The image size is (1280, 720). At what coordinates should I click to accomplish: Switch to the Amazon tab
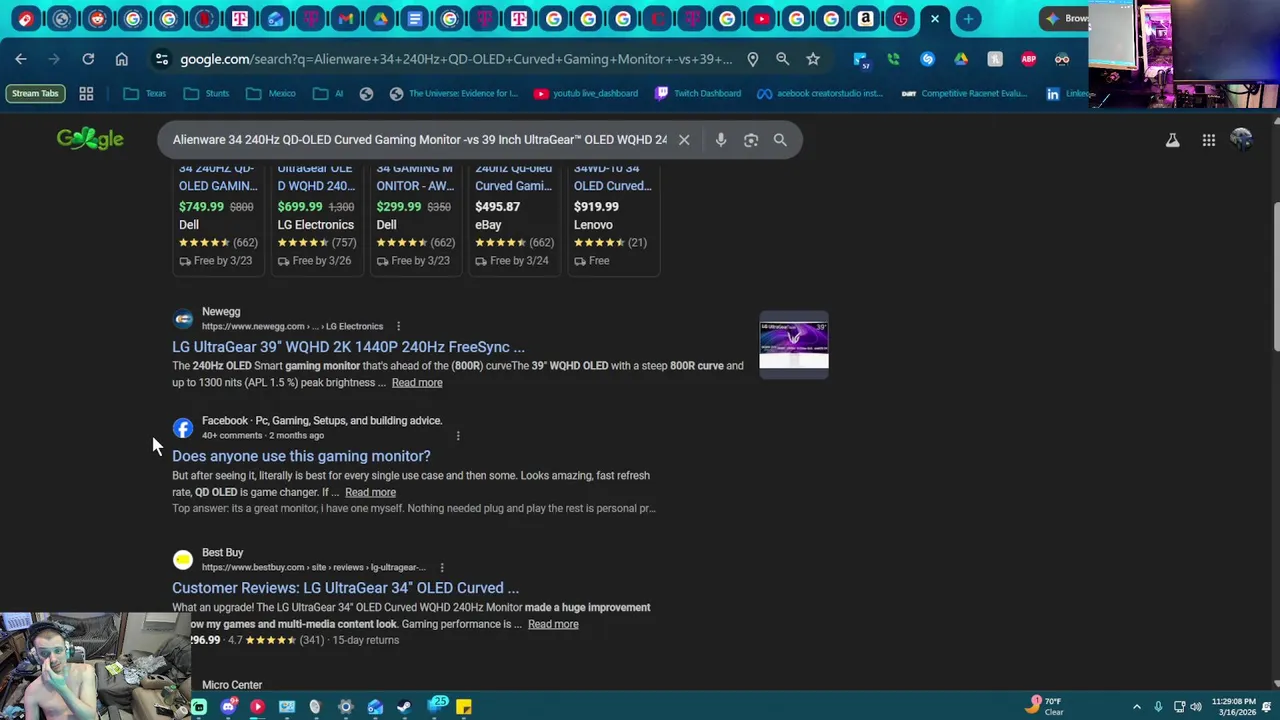click(866, 18)
